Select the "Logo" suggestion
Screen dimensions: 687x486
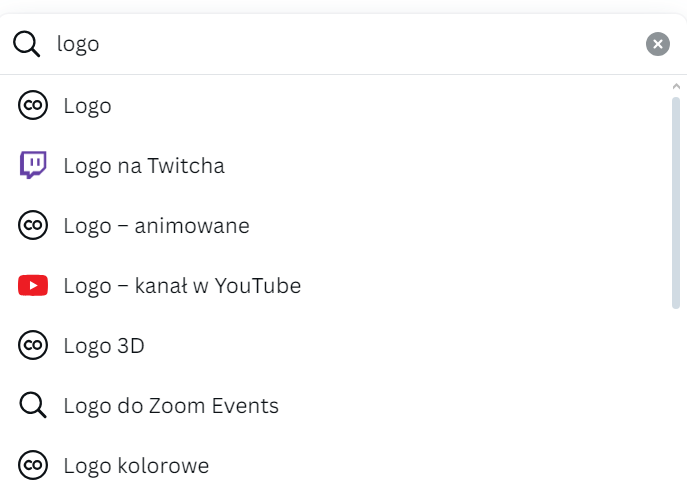[x=87, y=106]
